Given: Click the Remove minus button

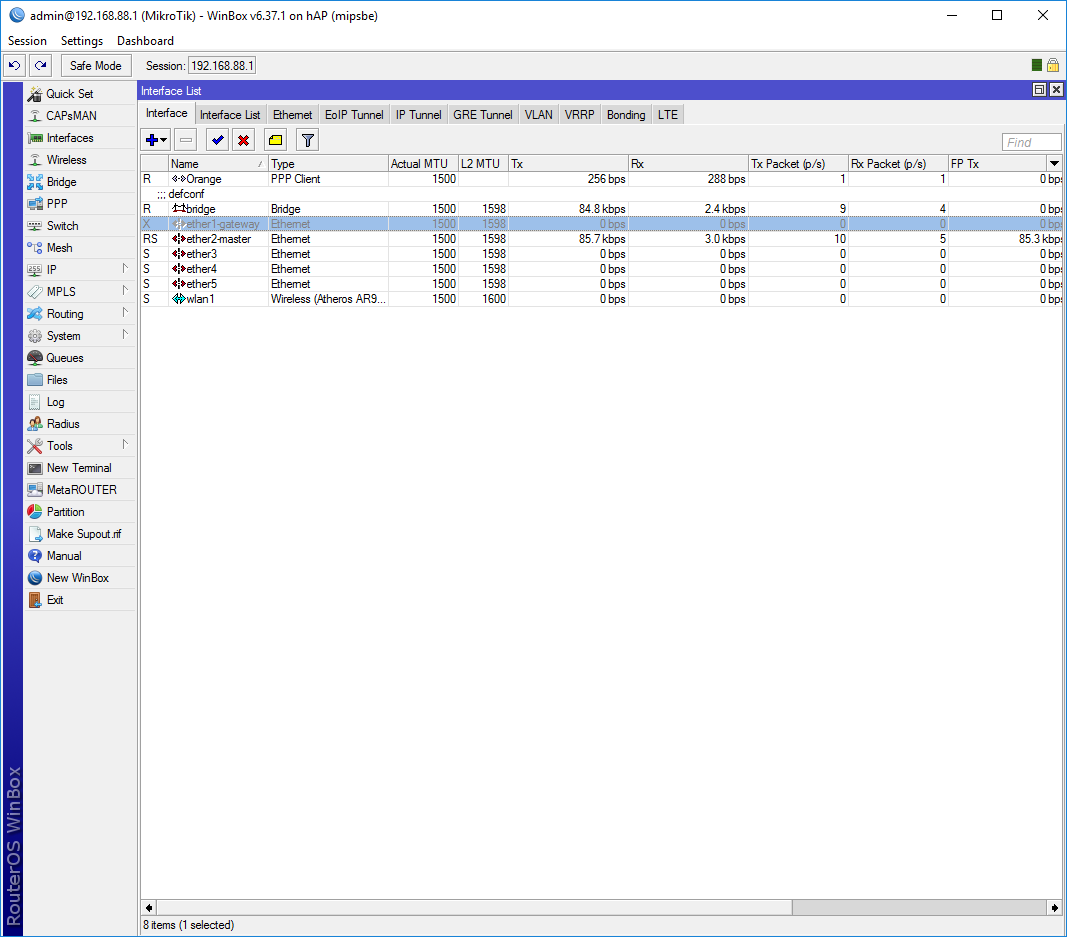Looking at the screenshot, I should pyautogui.click(x=186, y=140).
